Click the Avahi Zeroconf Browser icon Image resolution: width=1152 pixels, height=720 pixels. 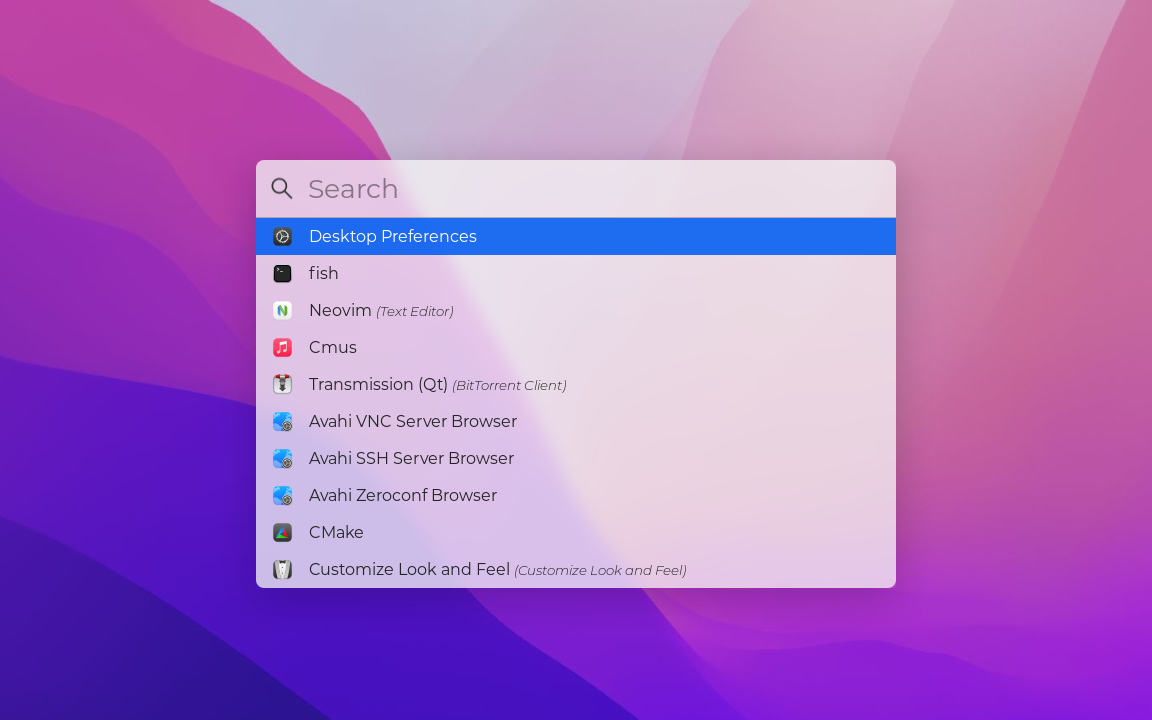[x=282, y=495]
